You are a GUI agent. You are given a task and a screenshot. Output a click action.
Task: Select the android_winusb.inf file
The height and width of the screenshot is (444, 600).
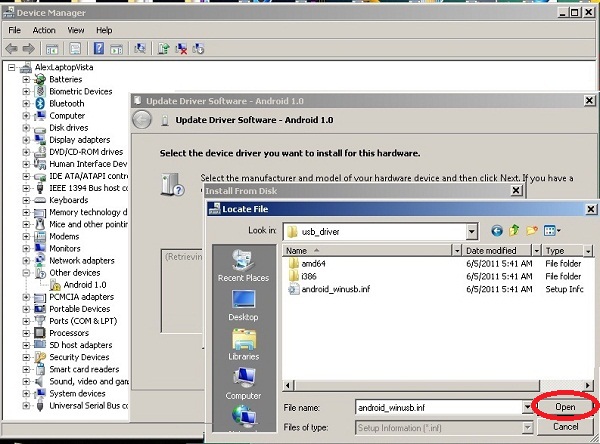(x=329, y=289)
